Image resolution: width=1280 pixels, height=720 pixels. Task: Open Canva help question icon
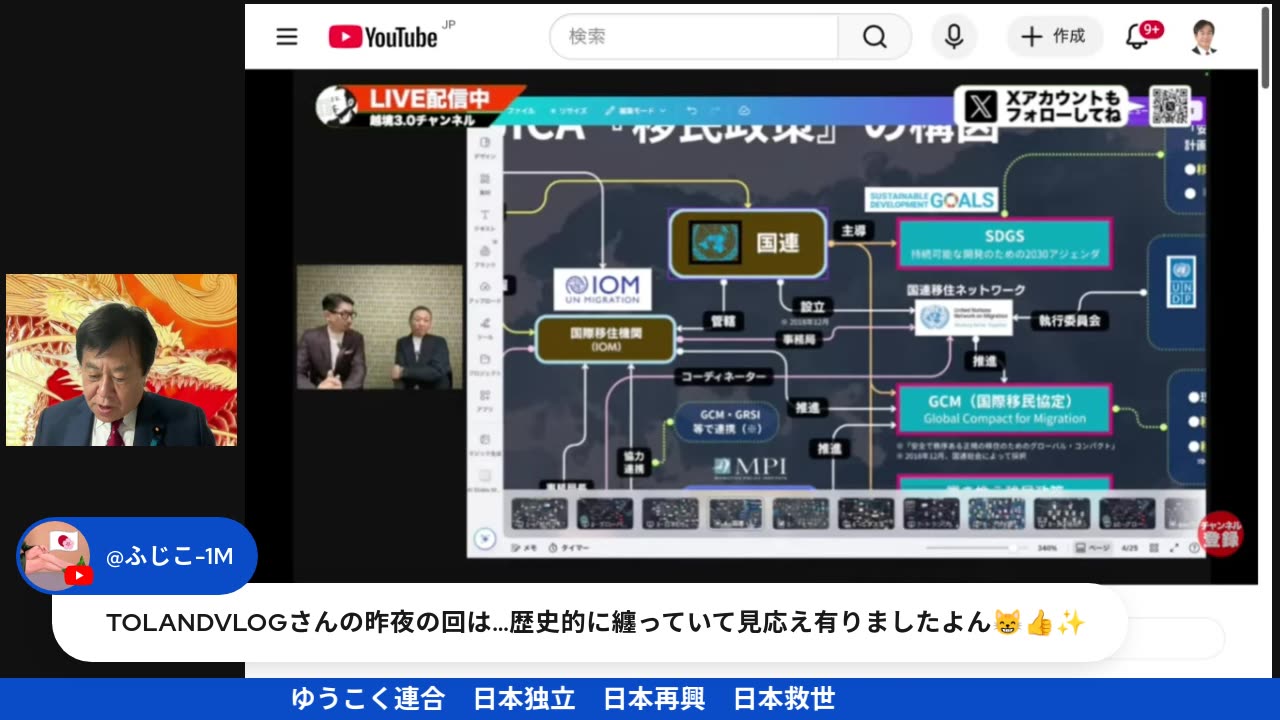pos(1194,548)
